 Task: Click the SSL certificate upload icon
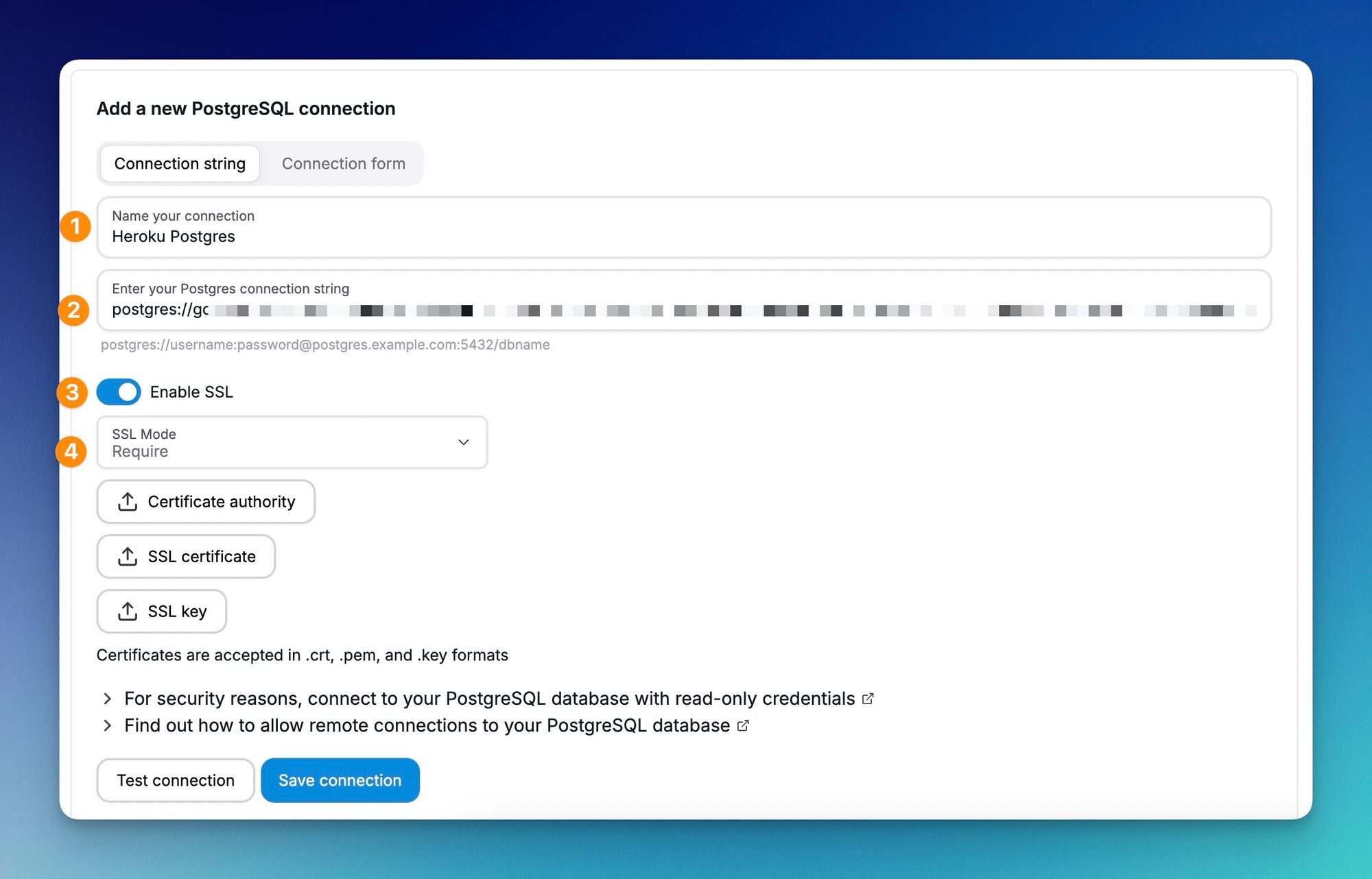pos(128,556)
